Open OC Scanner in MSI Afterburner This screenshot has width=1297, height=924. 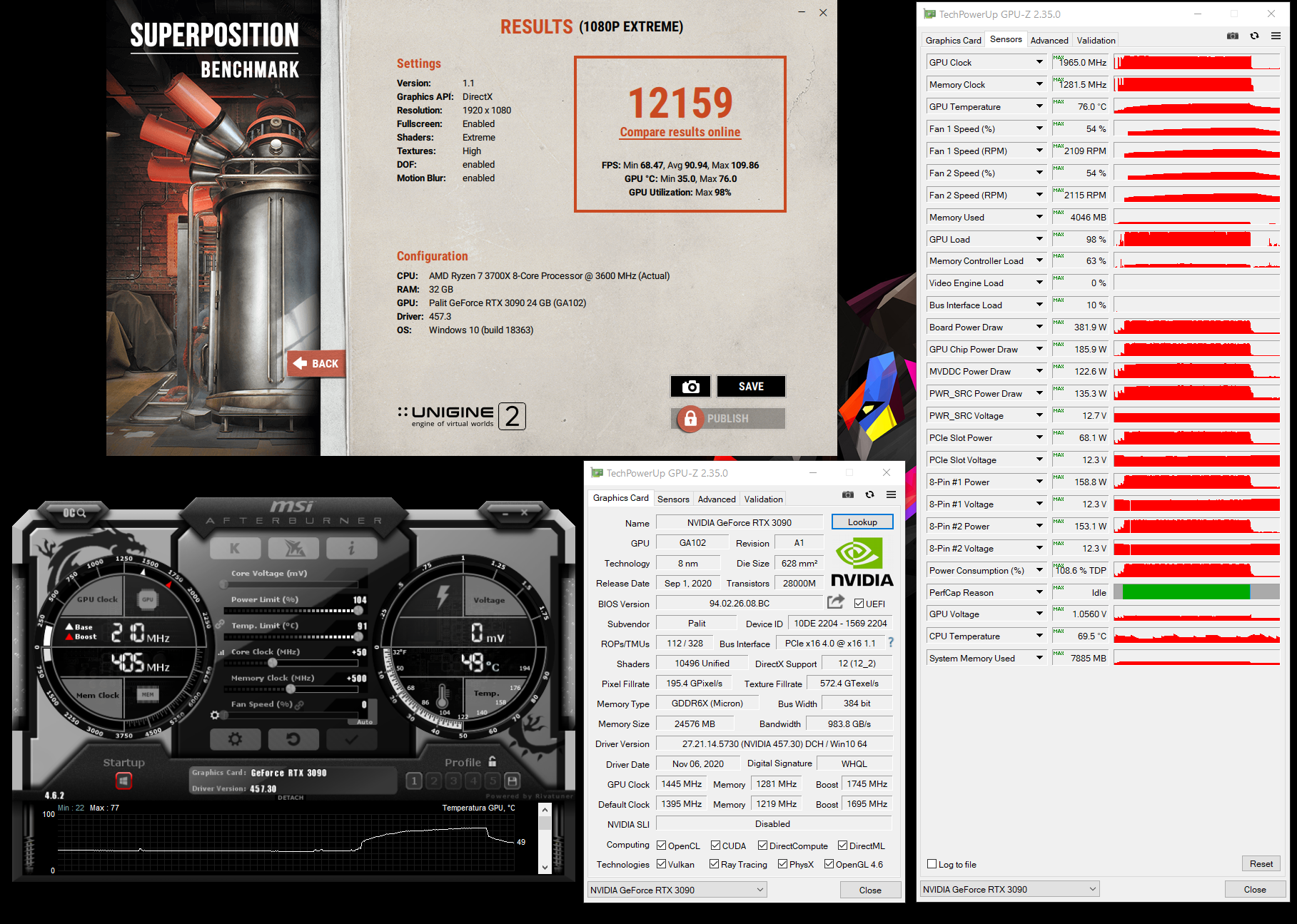(x=74, y=512)
